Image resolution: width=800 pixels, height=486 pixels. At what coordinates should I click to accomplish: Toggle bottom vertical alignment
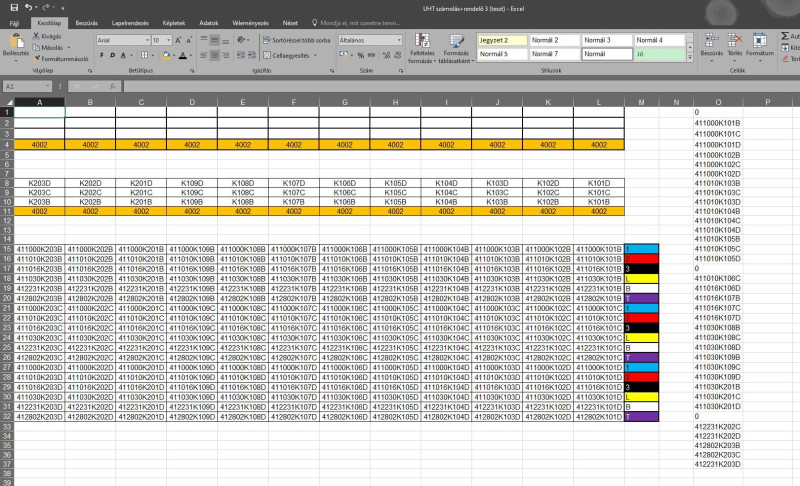tap(226, 40)
